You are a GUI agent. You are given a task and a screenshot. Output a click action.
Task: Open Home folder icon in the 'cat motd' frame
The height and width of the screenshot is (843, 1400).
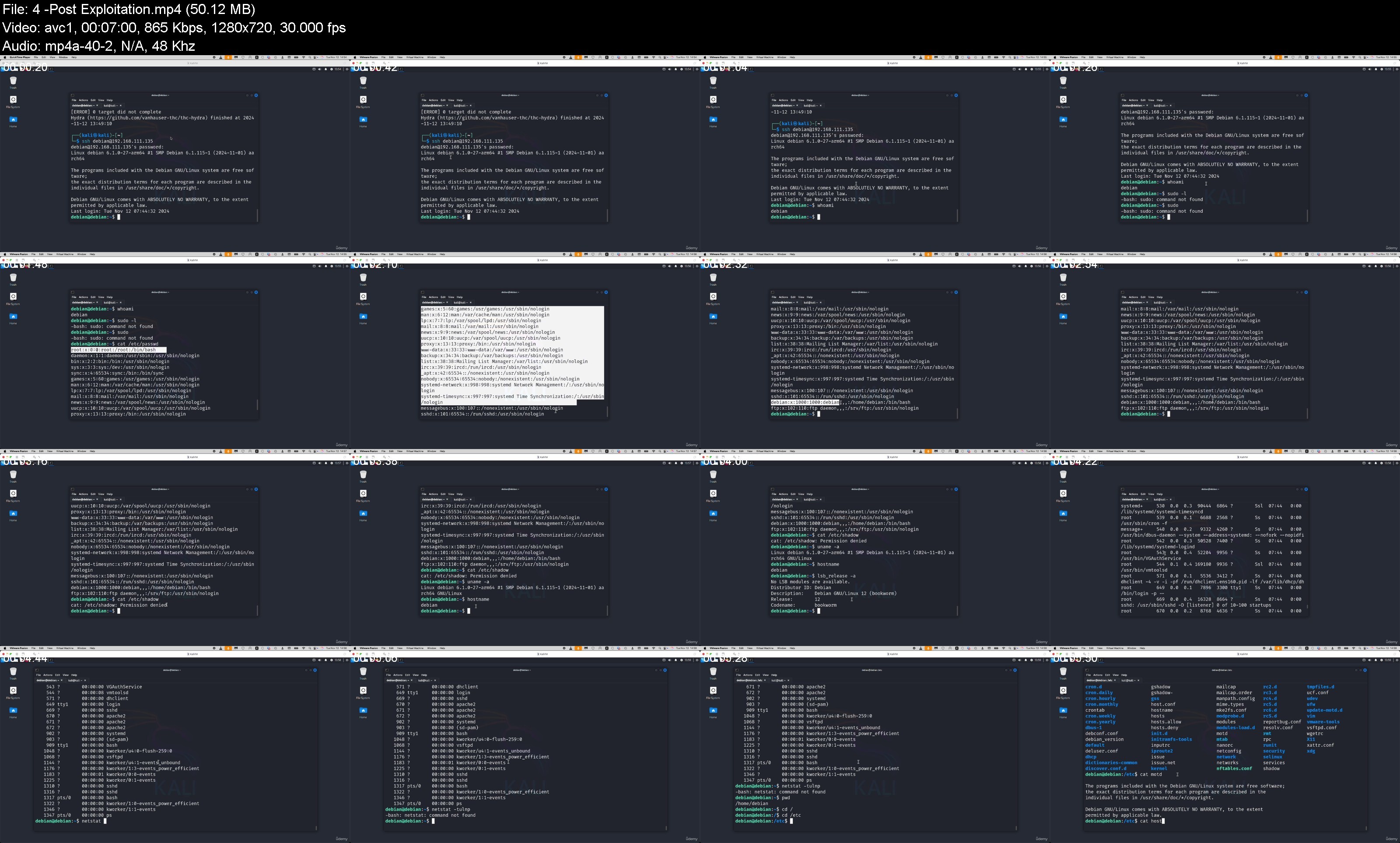click(x=1063, y=711)
